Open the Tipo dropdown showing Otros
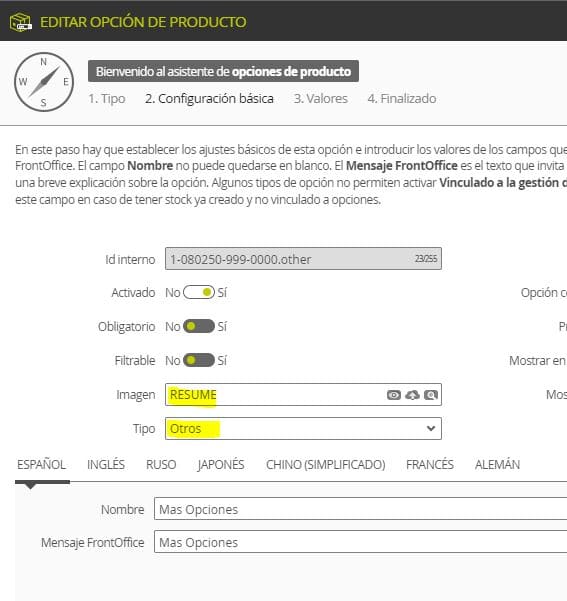The height and width of the screenshot is (601, 567). 303,429
